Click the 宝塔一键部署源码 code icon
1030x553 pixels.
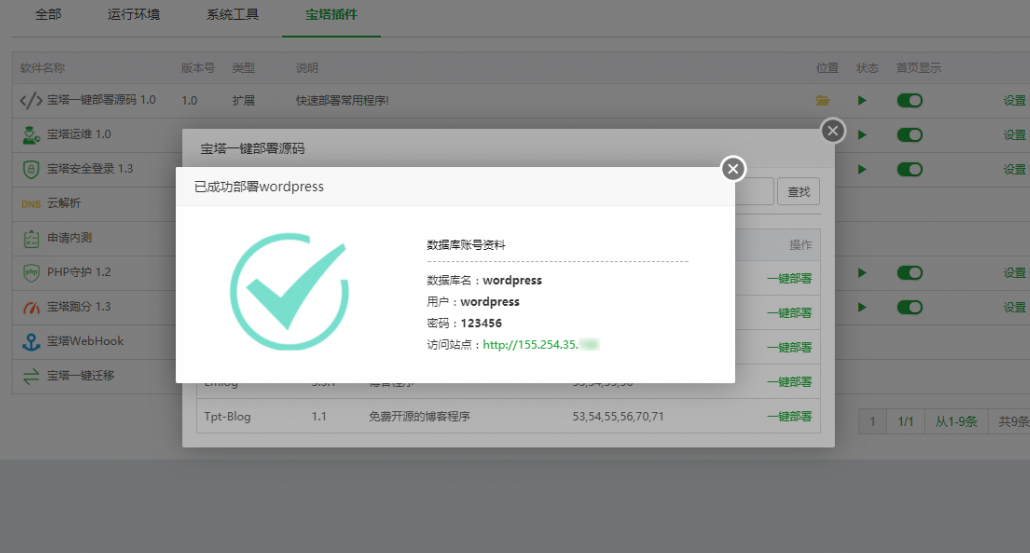tap(31, 100)
